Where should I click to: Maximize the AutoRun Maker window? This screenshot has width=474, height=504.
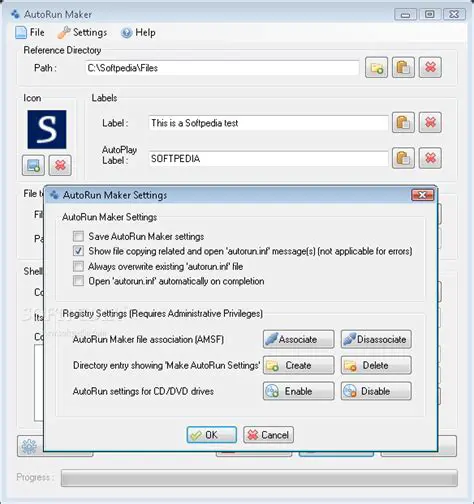[x=430, y=14]
